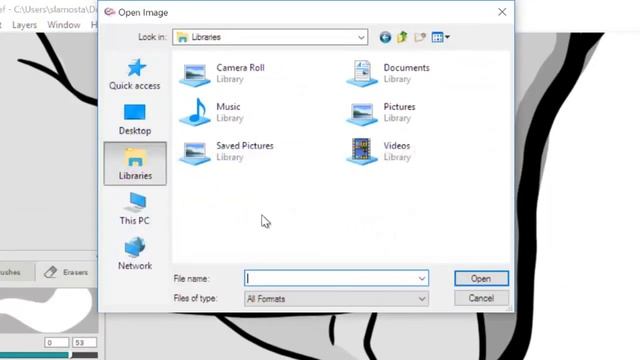Viewport: 640px width, 360px height.
Task: Click the Up One Level folder icon
Action: click(402, 37)
